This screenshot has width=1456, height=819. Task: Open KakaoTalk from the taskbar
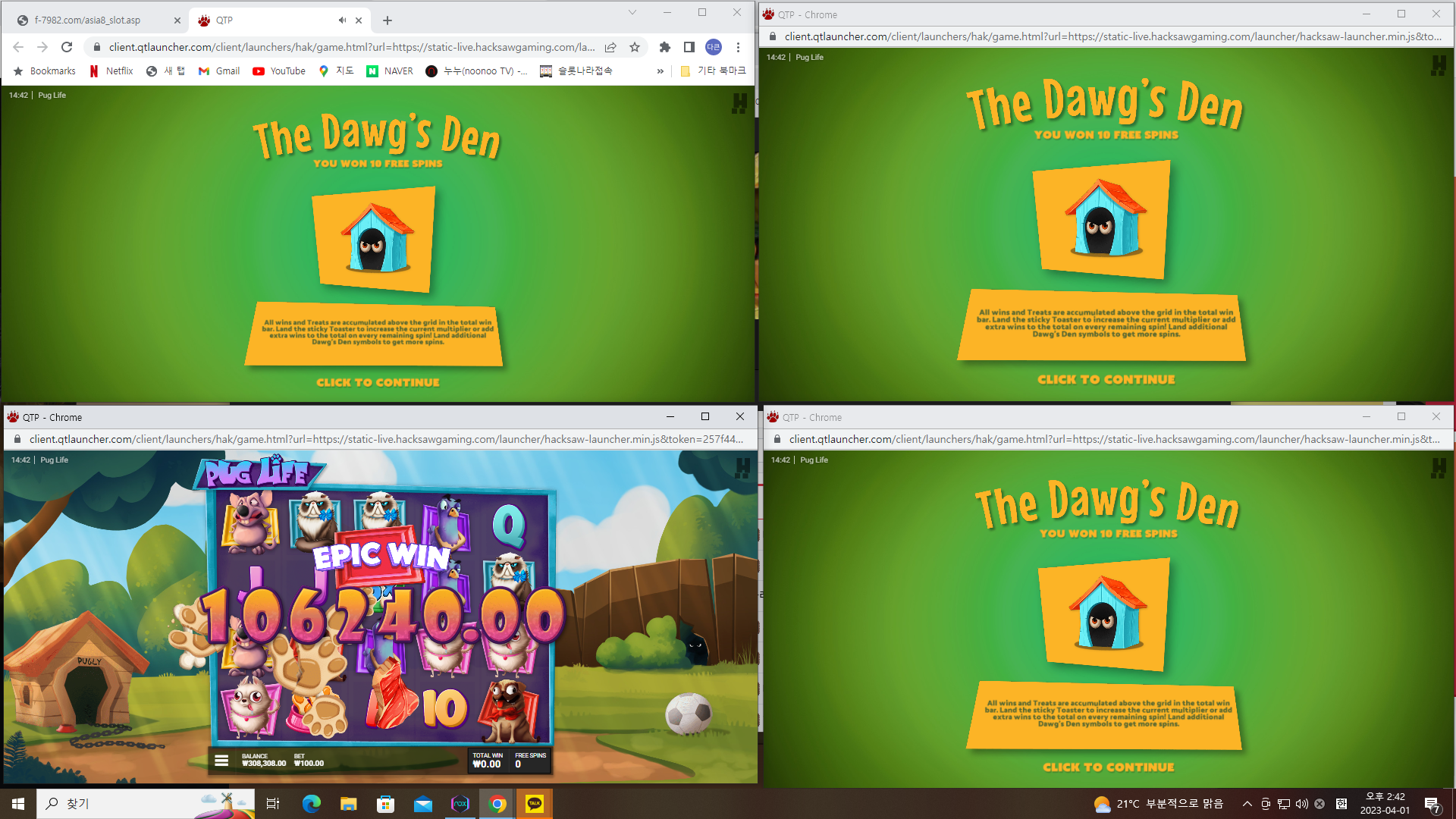535,804
